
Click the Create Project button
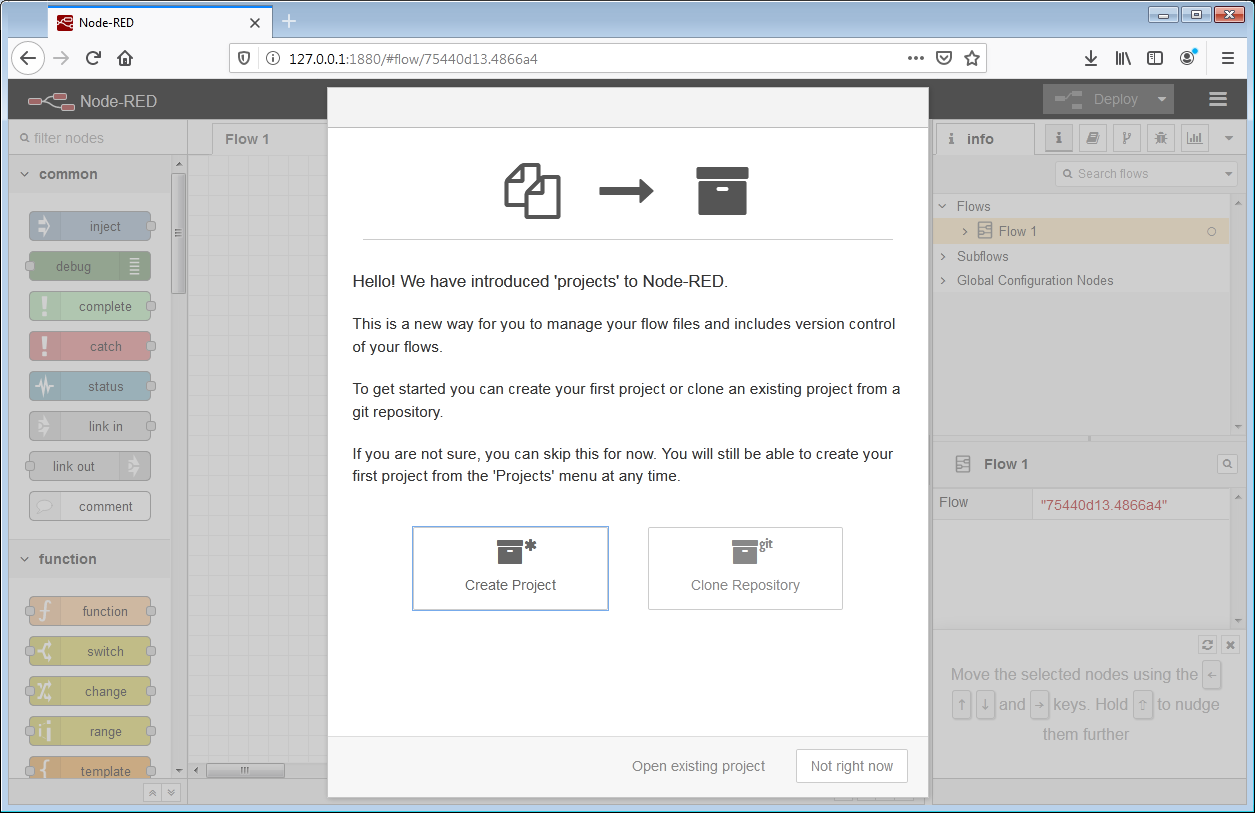pos(510,568)
